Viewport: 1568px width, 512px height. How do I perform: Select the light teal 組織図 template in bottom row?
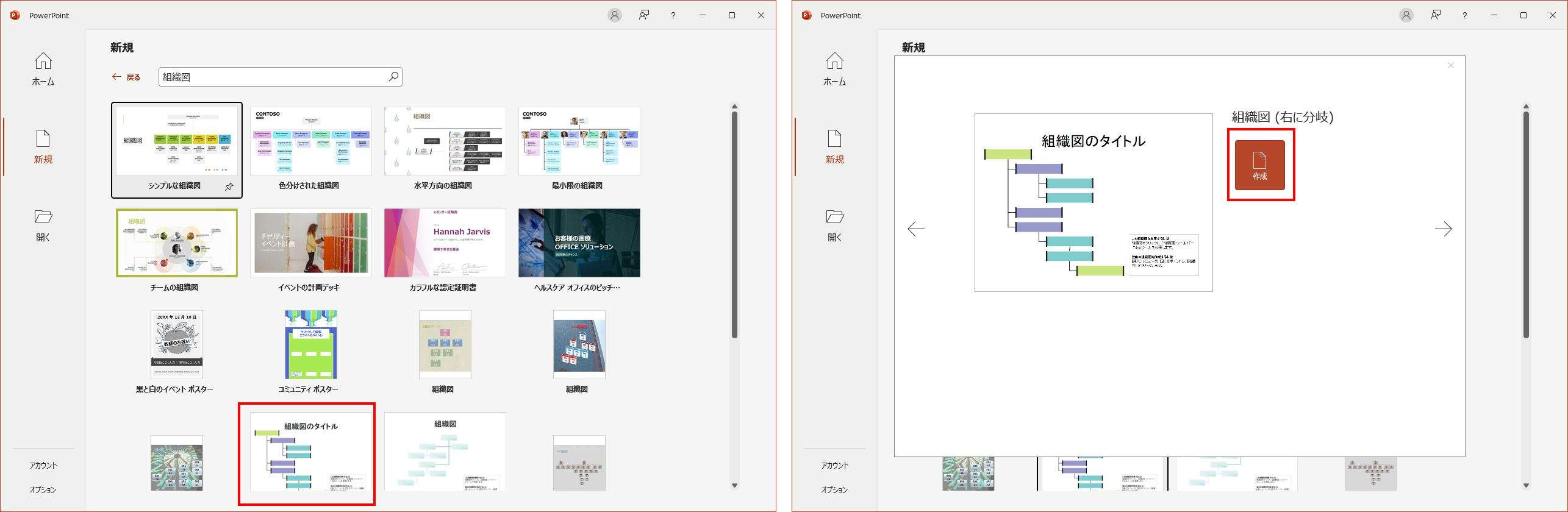pyautogui.click(x=445, y=452)
